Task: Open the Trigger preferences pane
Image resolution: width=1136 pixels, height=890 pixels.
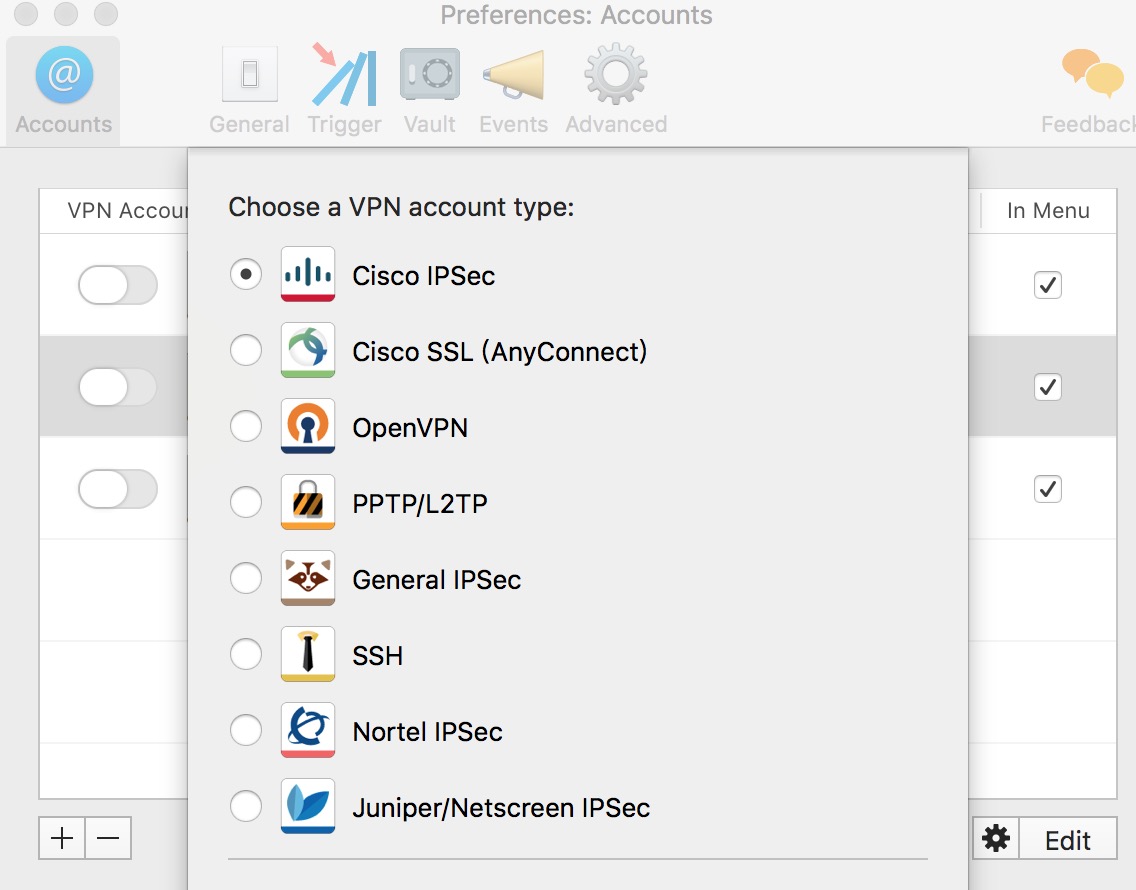Action: point(344,91)
